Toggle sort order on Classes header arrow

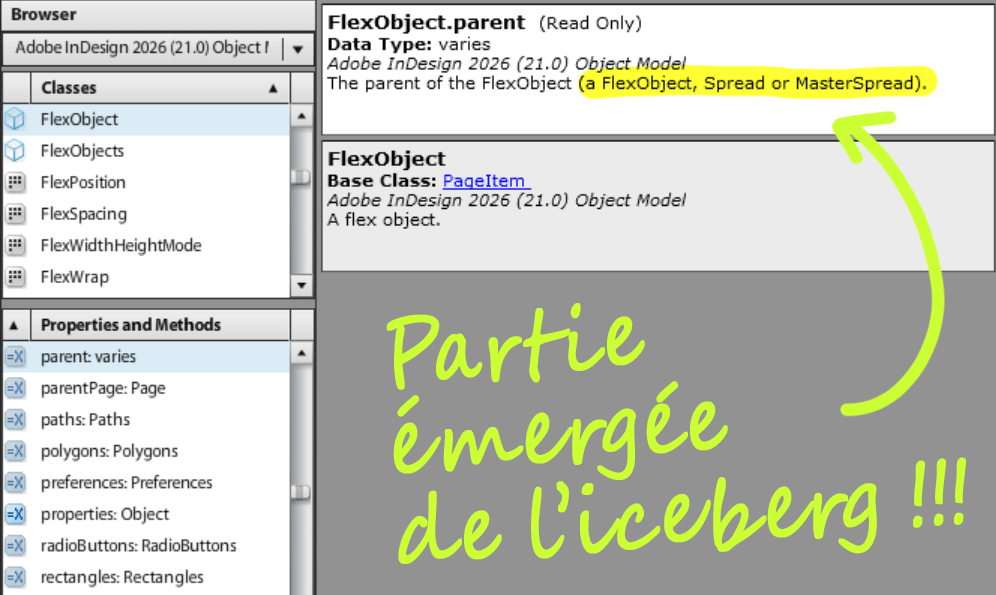click(273, 88)
